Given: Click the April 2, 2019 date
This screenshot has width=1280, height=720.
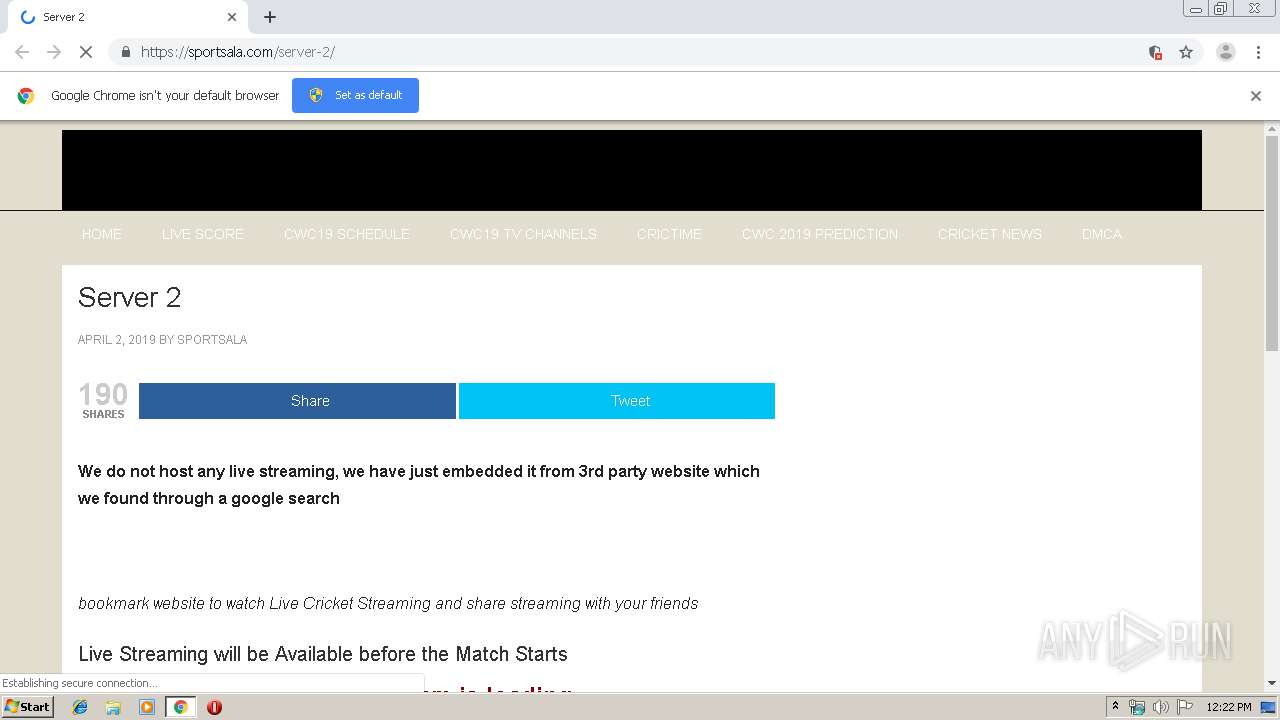Looking at the screenshot, I should pyautogui.click(x=117, y=340).
